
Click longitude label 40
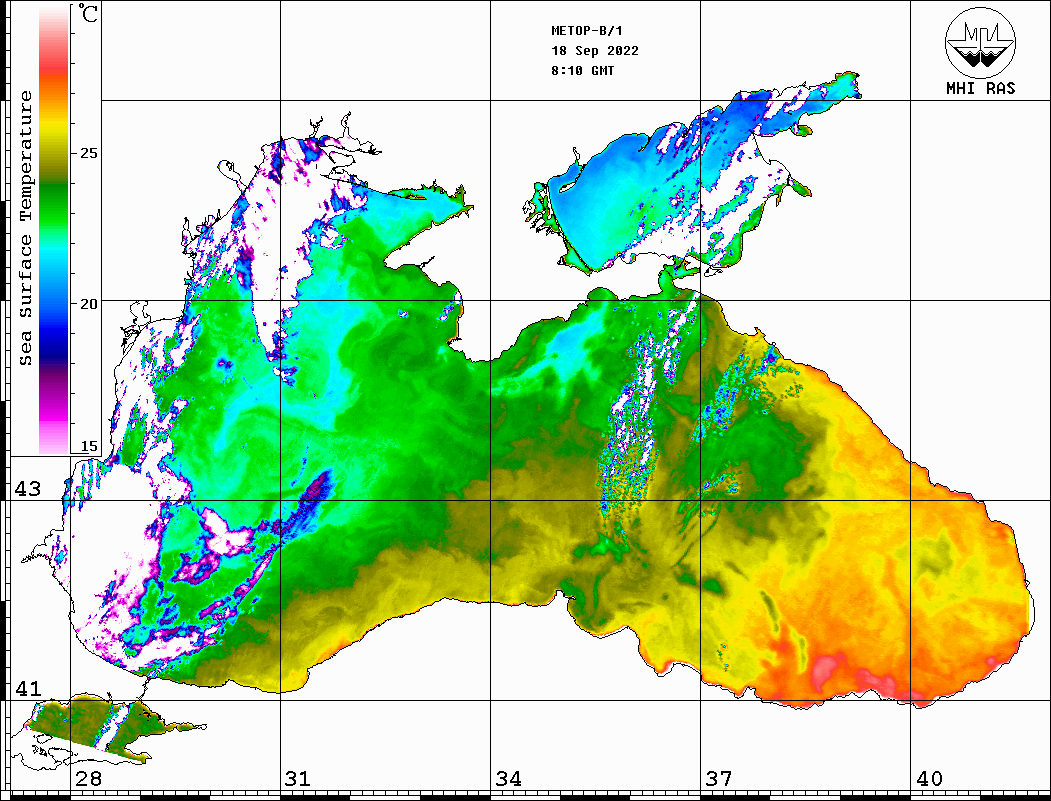[x=929, y=778]
